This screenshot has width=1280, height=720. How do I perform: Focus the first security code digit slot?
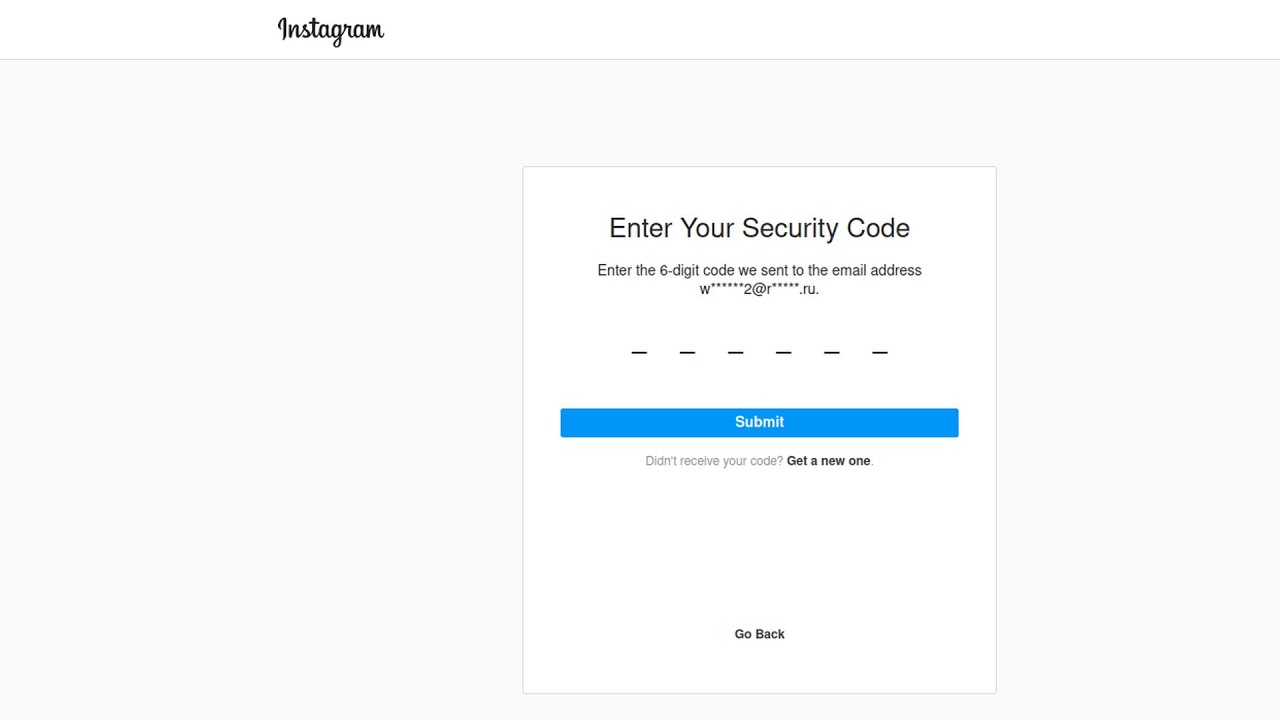click(639, 346)
